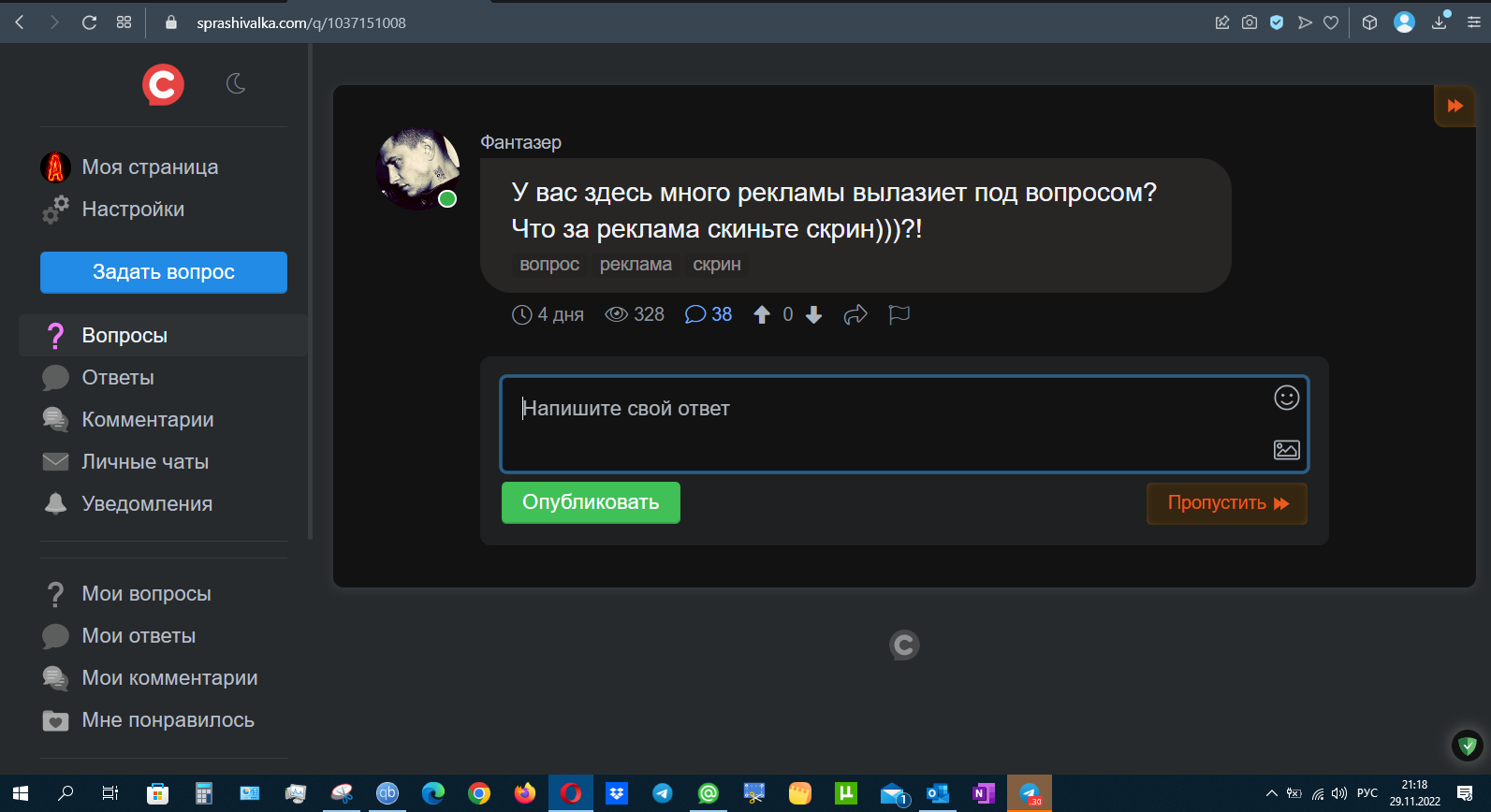Open the emoji picker in the answer box
The height and width of the screenshot is (812, 1491).
[x=1287, y=398]
